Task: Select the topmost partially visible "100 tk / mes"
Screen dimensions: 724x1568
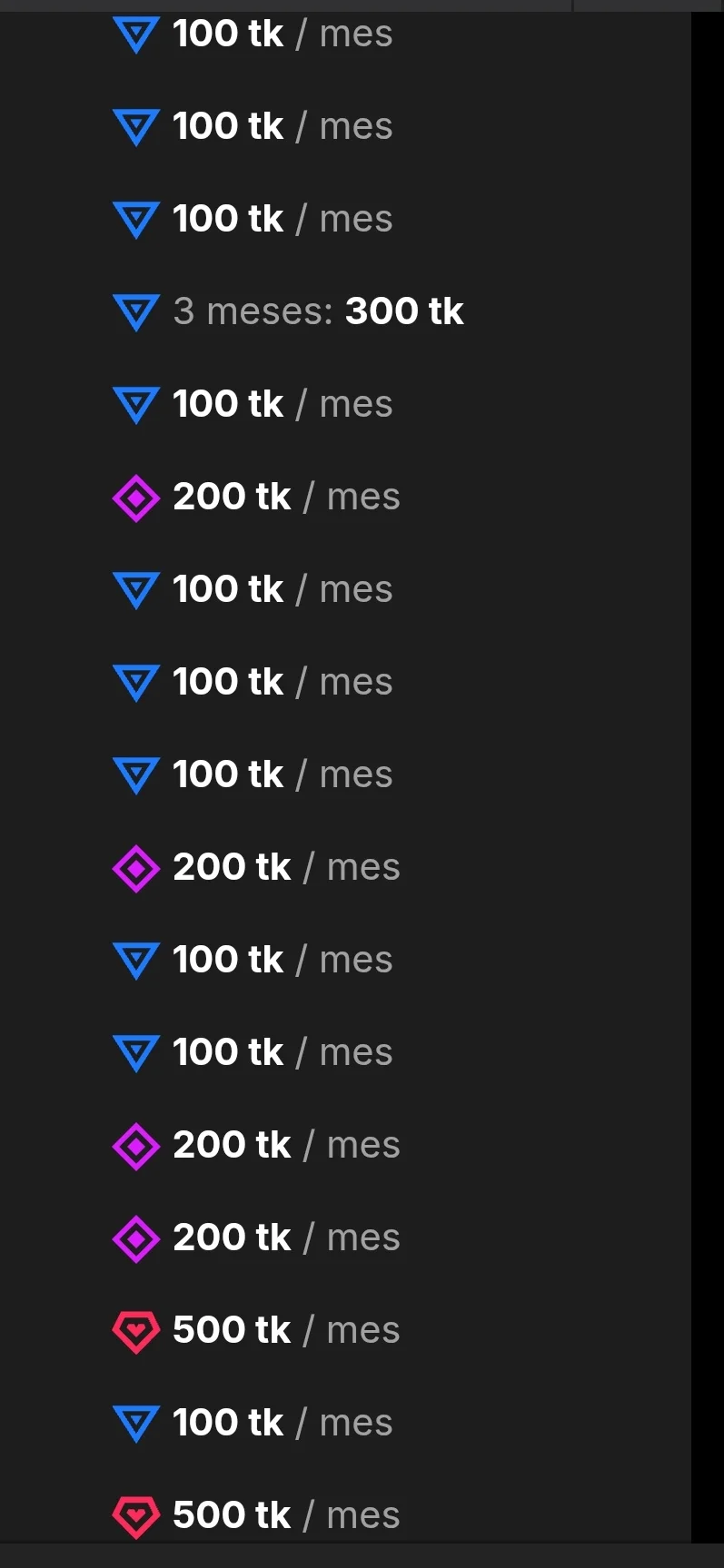Action: tap(283, 35)
